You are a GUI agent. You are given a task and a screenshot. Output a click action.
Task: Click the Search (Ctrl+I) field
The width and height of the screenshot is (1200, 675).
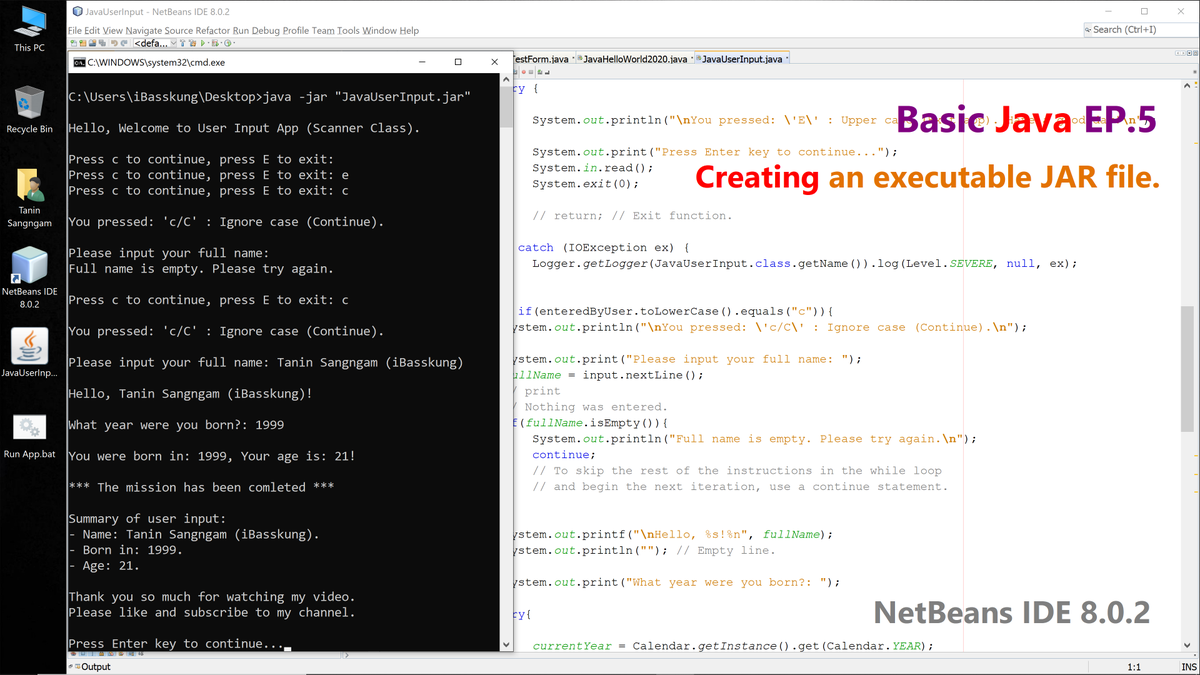click(x=1140, y=30)
